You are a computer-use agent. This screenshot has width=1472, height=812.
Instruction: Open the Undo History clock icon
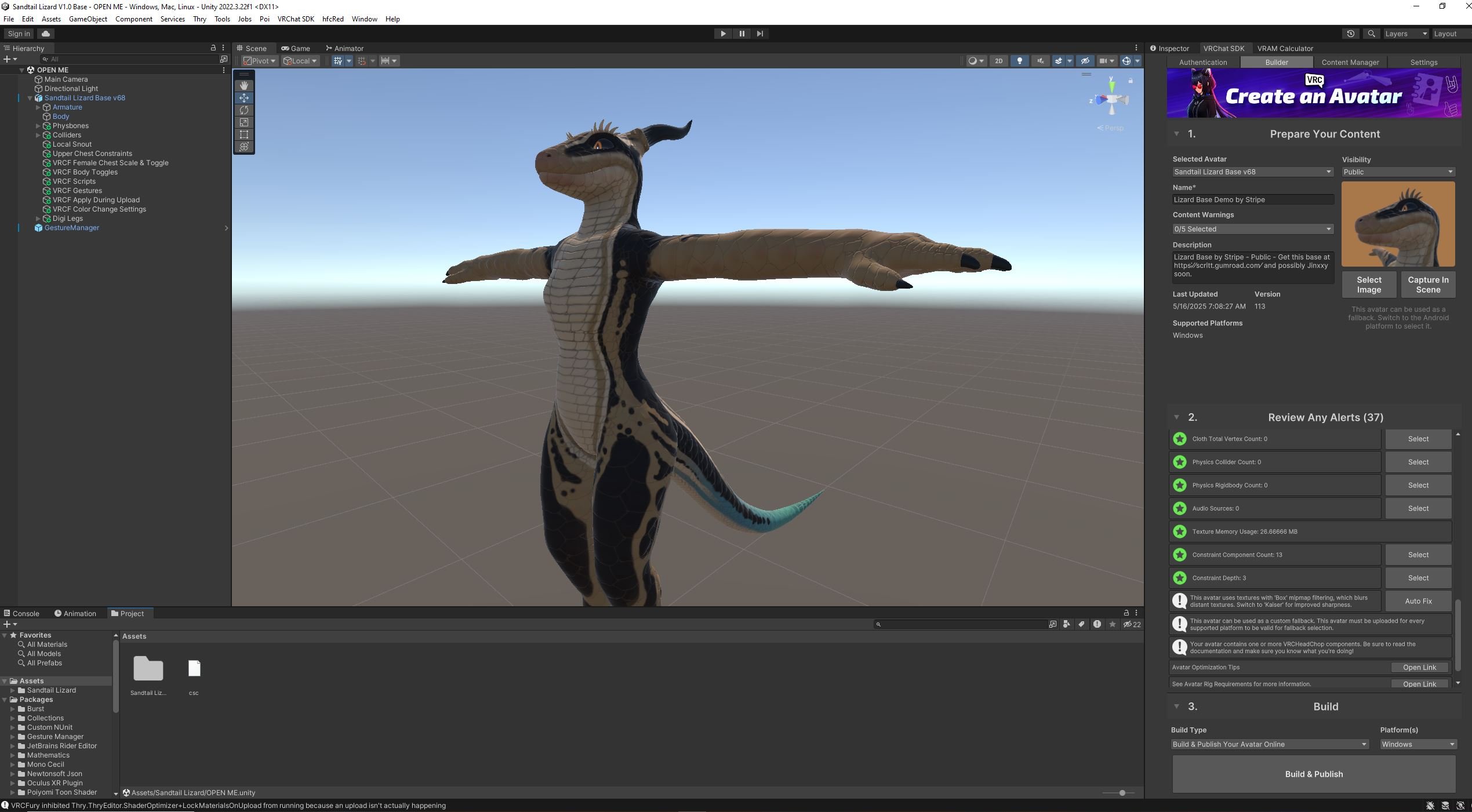click(1350, 34)
